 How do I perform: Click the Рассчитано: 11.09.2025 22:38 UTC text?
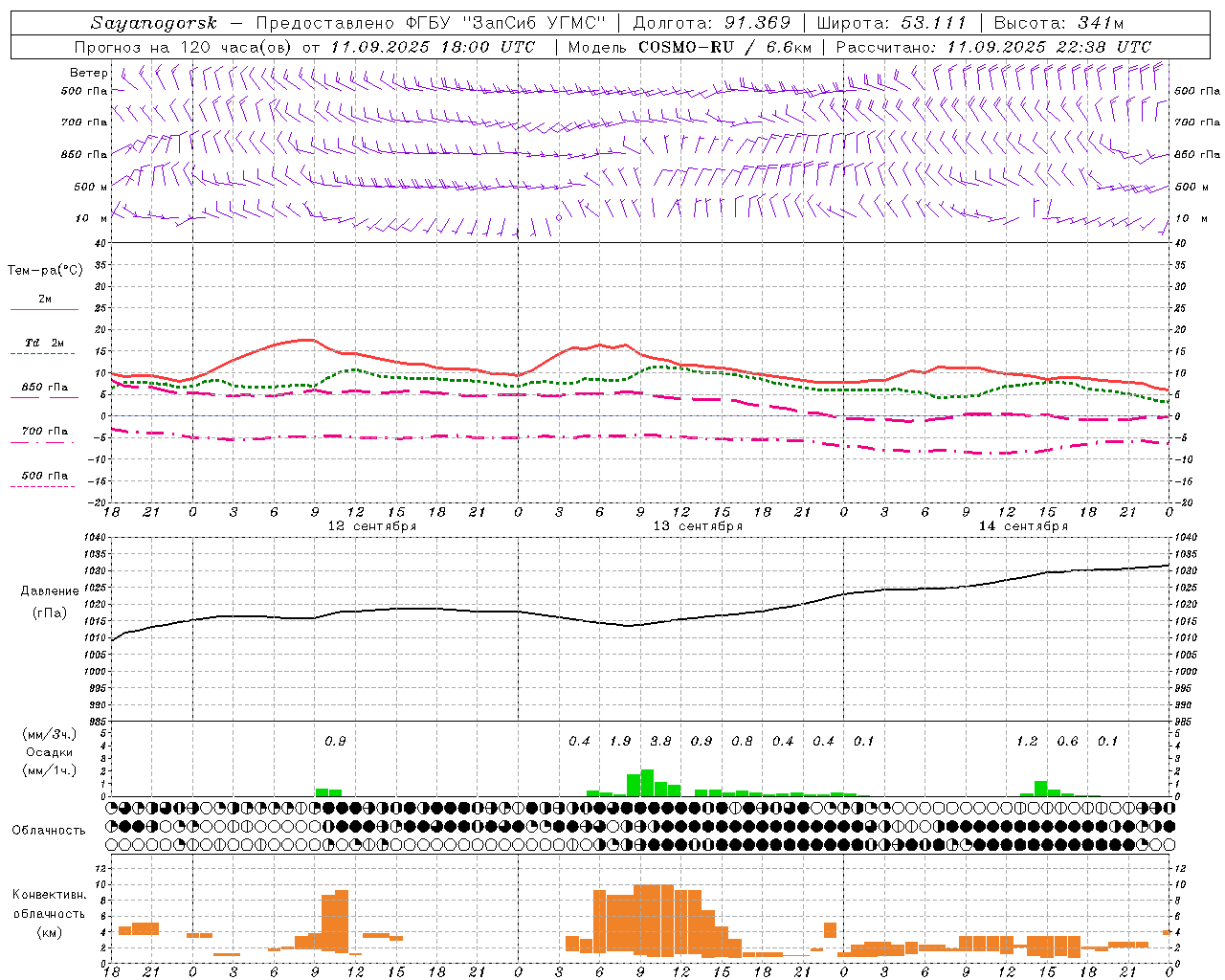coord(994,47)
